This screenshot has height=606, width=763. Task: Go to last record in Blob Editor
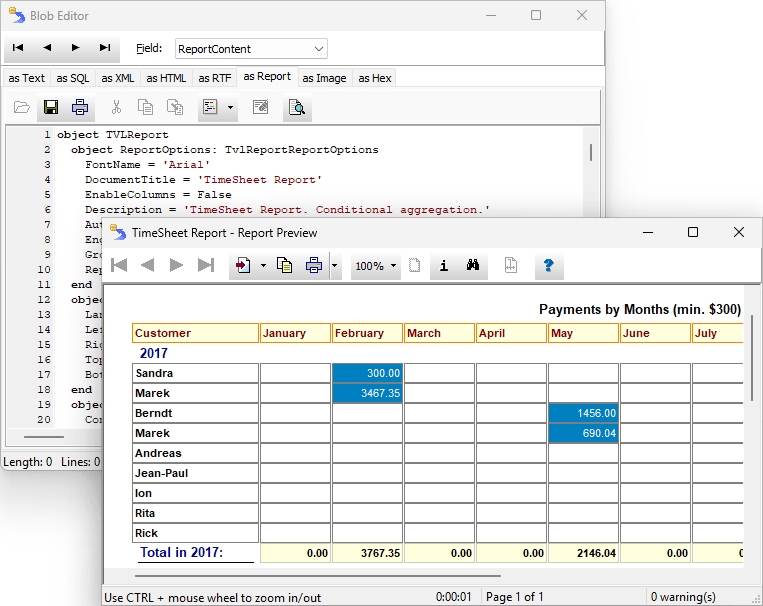(105, 48)
